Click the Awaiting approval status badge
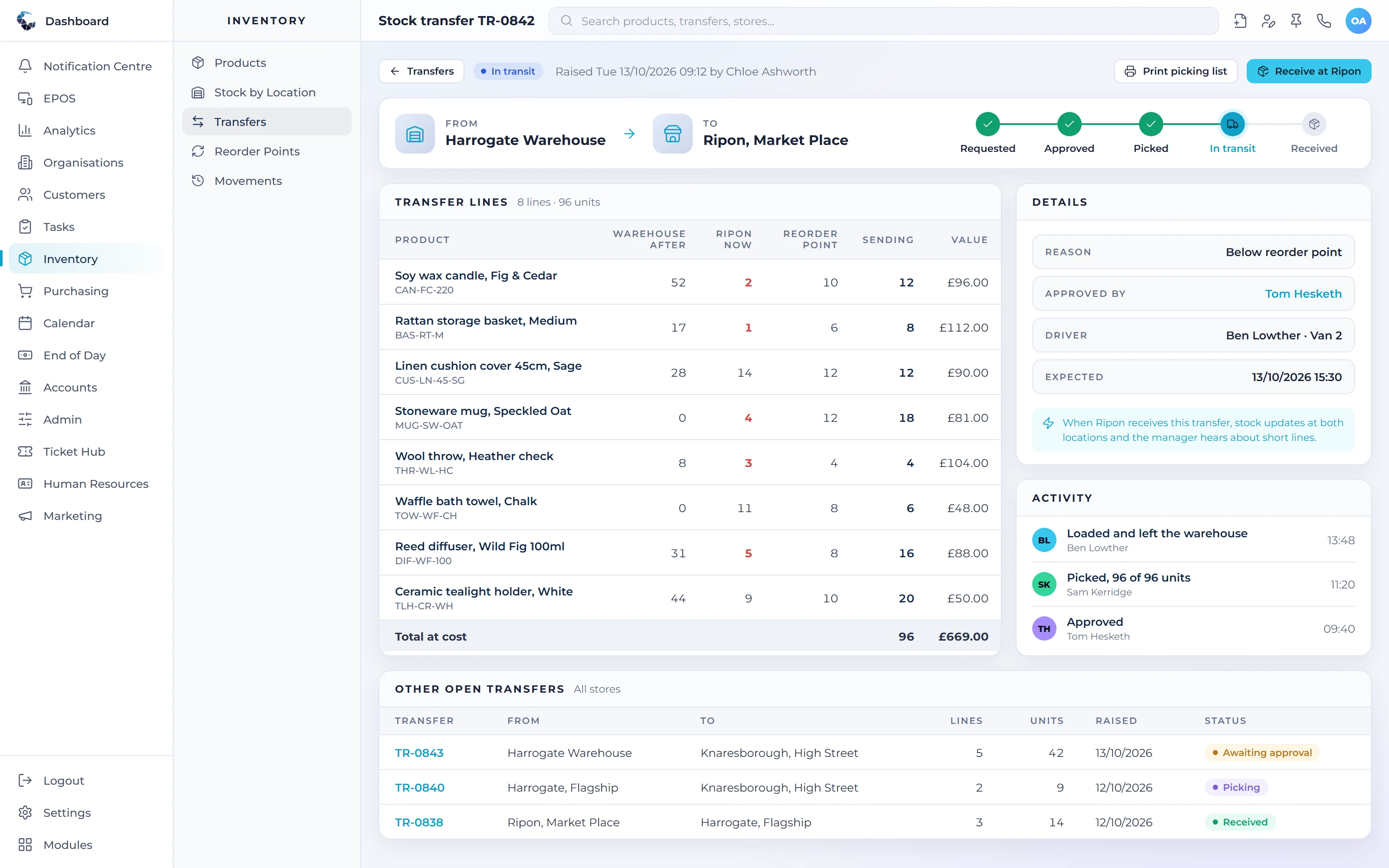 (1261, 753)
